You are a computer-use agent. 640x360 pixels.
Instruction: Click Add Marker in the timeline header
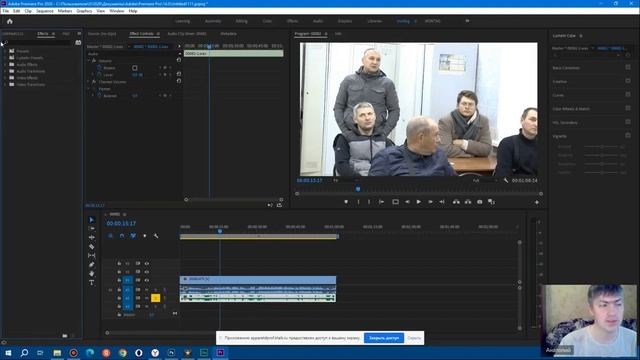(x=144, y=236)
